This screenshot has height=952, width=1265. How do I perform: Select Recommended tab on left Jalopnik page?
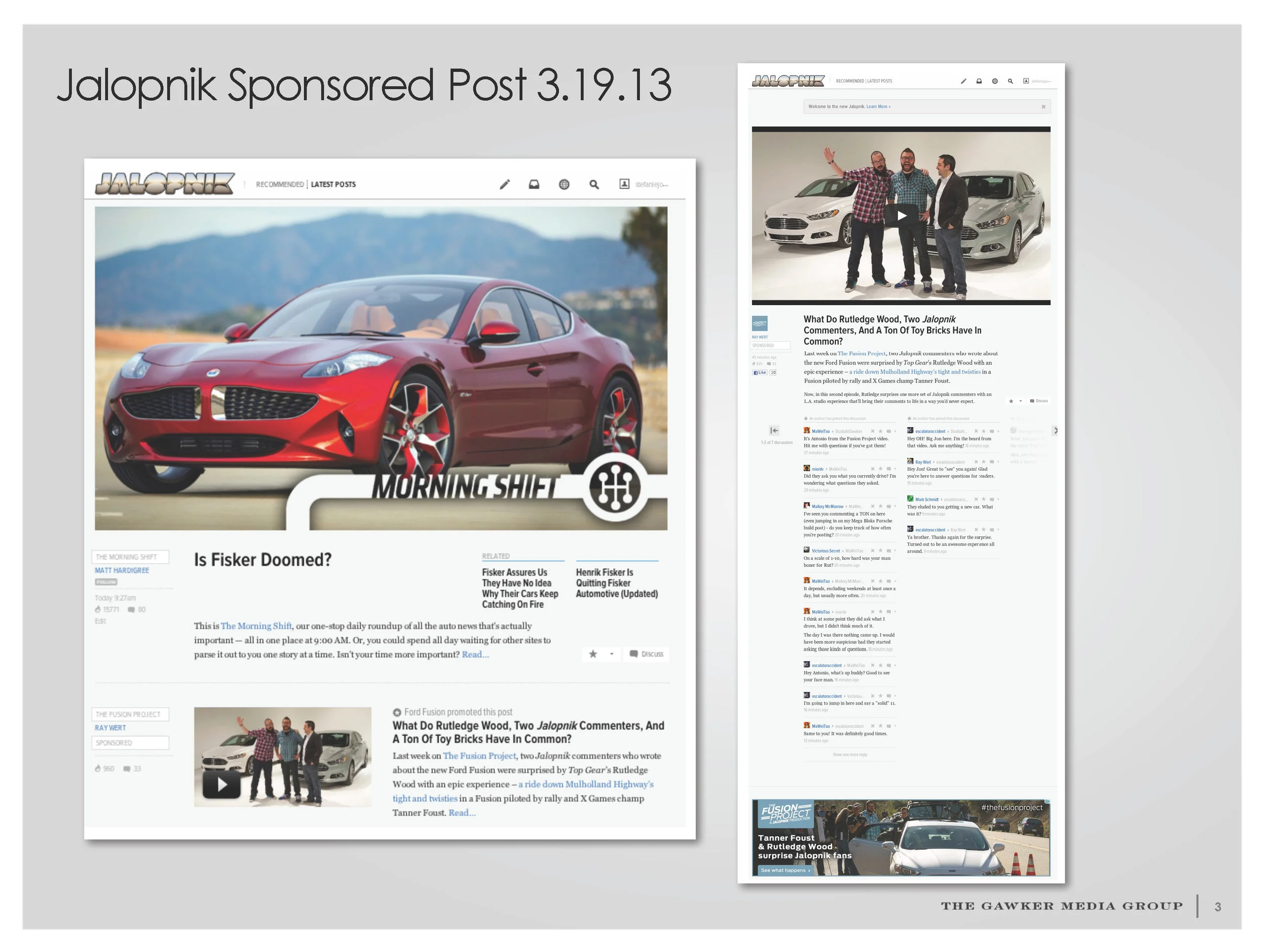280,184
